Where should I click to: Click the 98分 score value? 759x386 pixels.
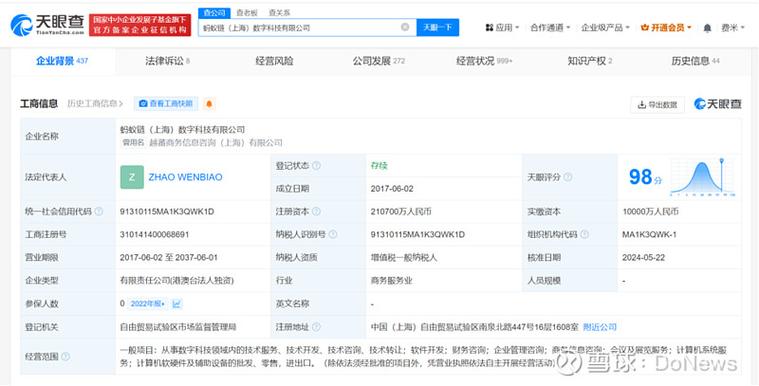coord(645,177)
